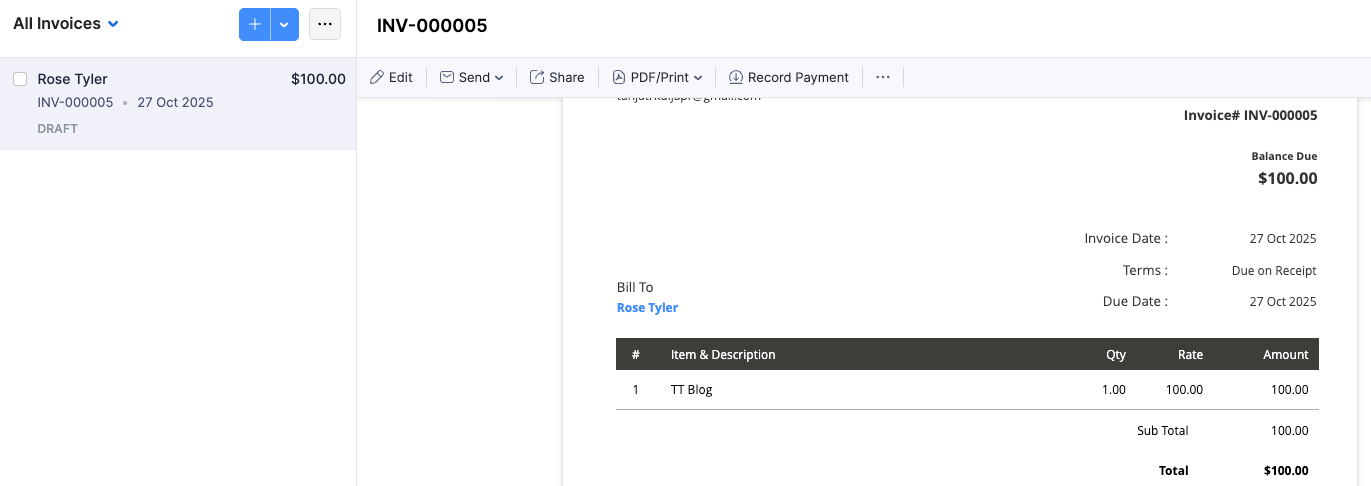Click the INV-000005 page heading

(432, 26)
